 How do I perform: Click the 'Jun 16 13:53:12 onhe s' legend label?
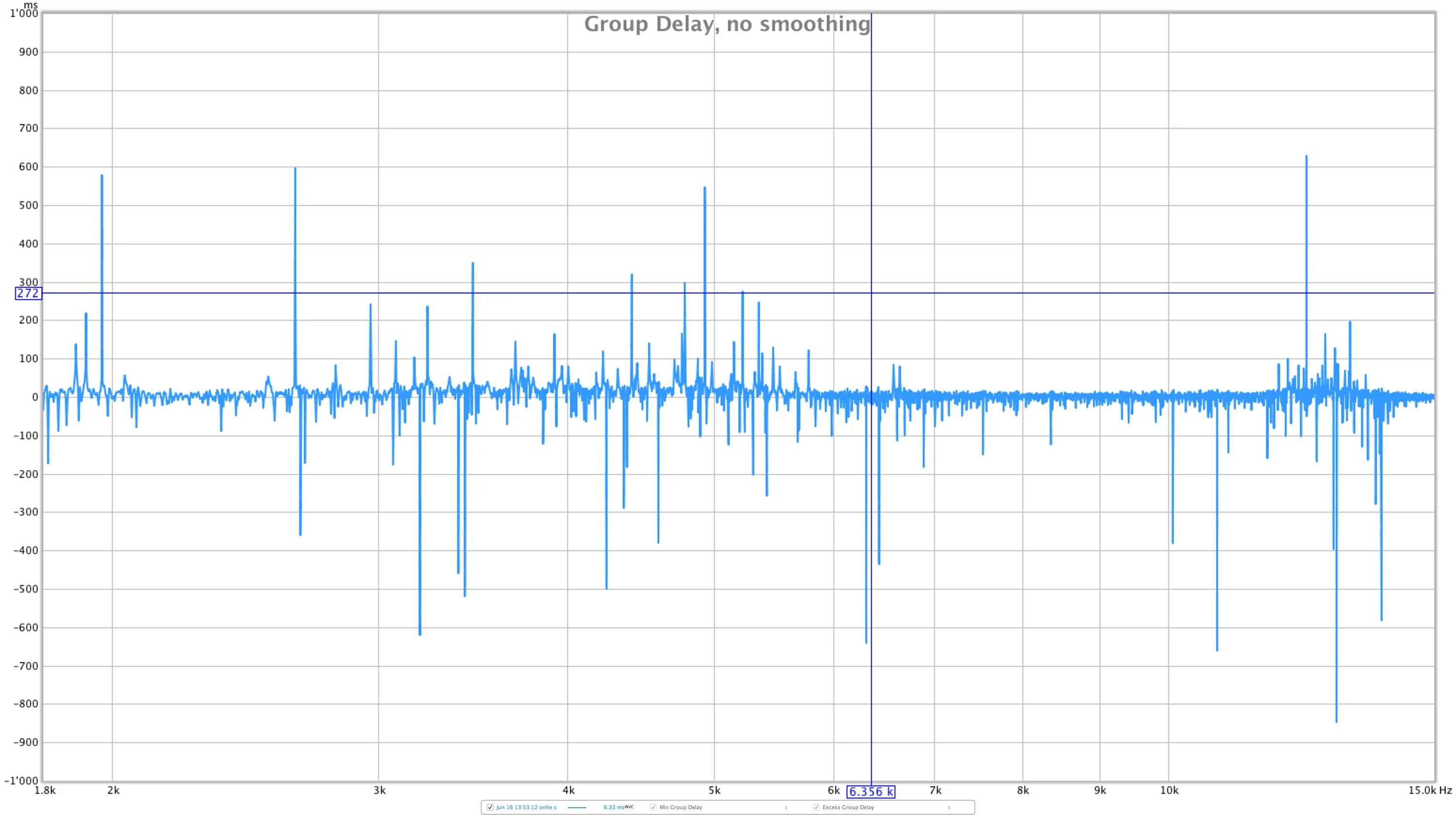526,807
